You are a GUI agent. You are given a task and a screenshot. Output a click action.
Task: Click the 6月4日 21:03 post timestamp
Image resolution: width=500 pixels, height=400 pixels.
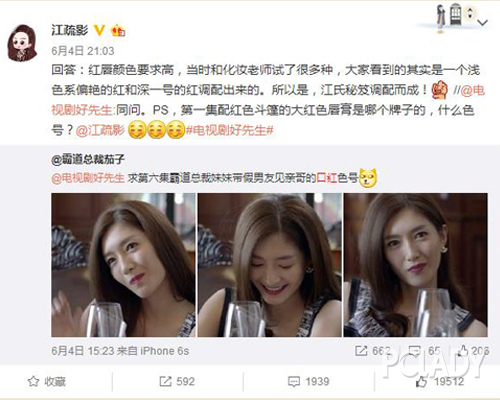(x=83, y=51)
